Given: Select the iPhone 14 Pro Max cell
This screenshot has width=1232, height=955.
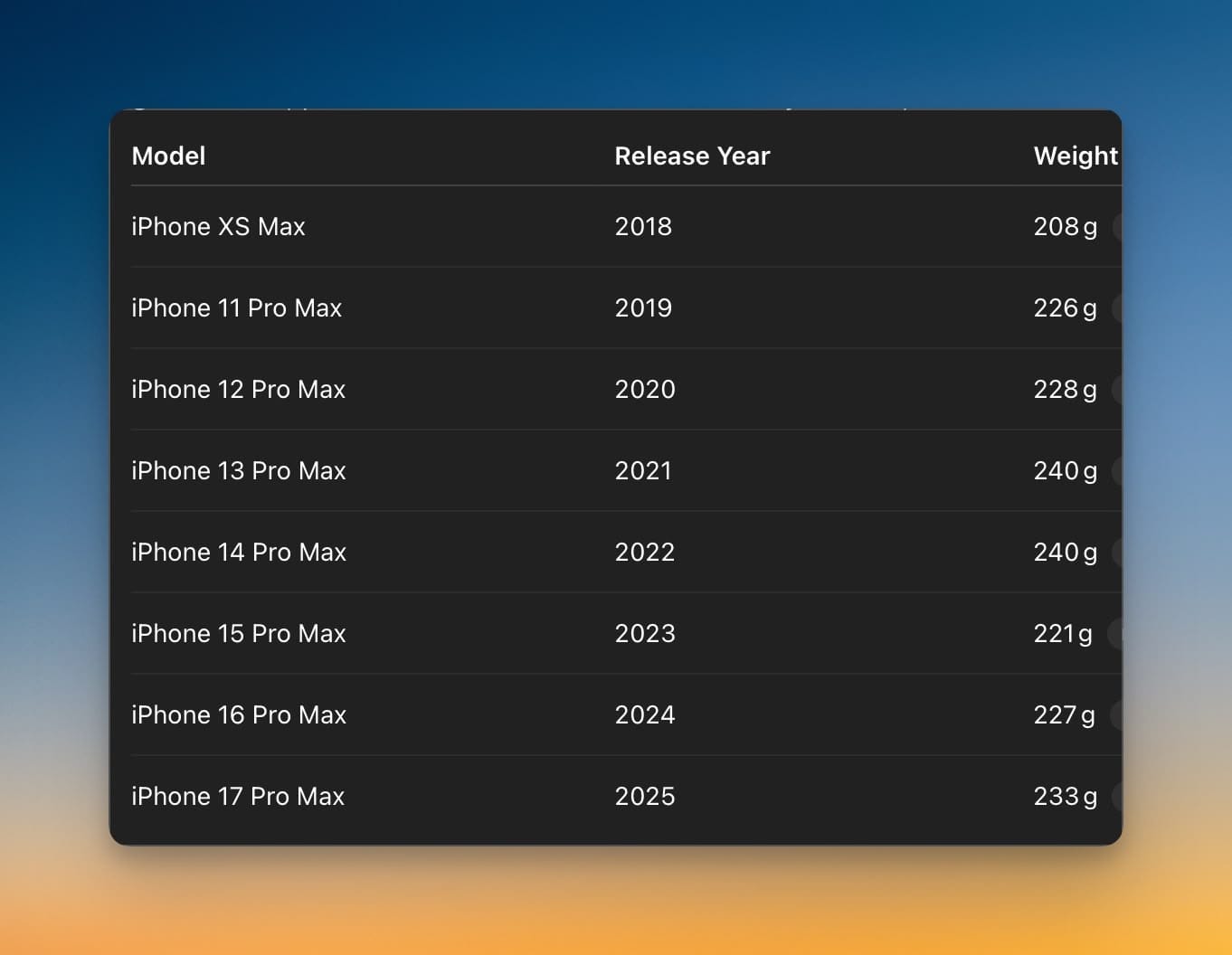Looking at the screenshot, I should [x=239, y=552].
